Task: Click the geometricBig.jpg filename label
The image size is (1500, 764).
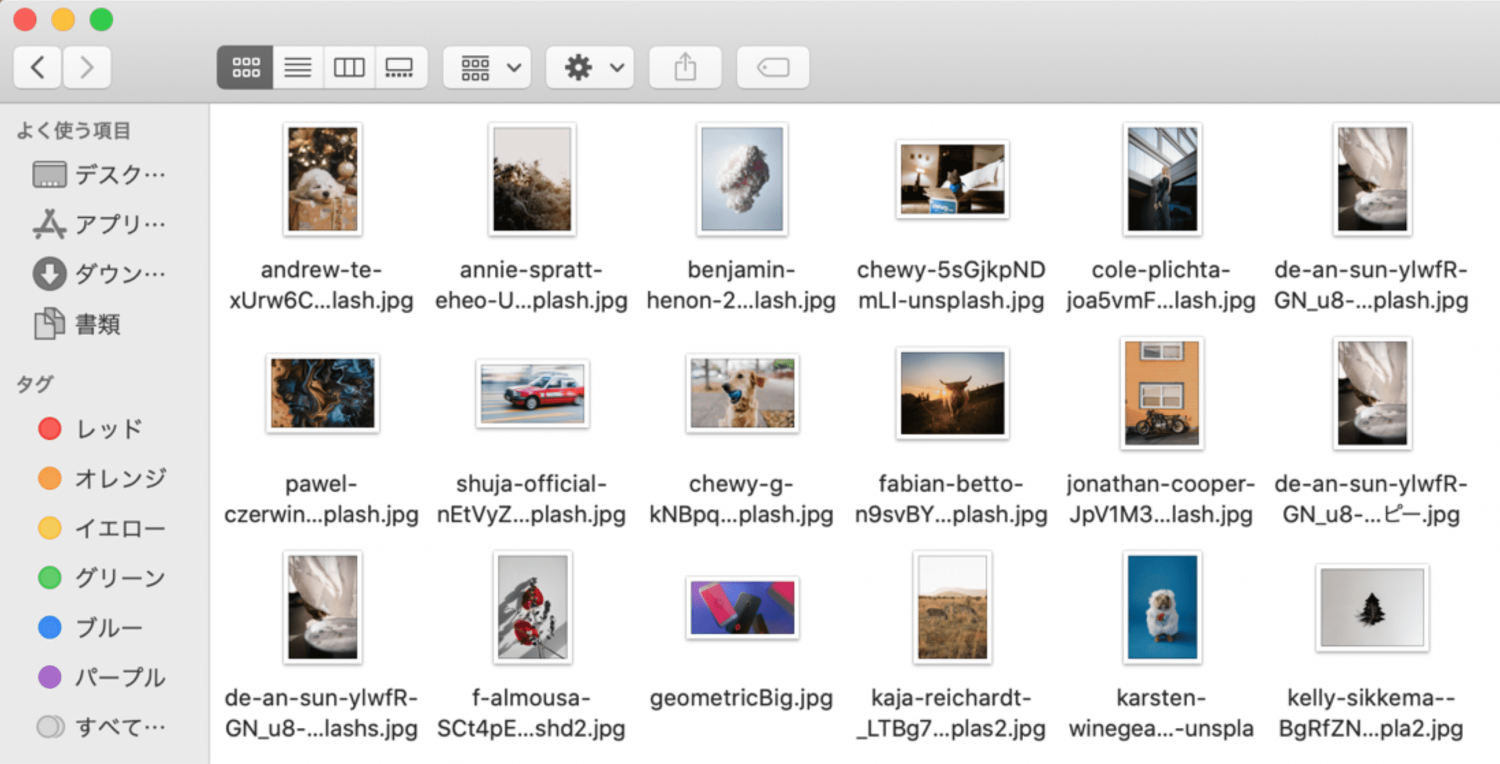Action: (742, 698)
